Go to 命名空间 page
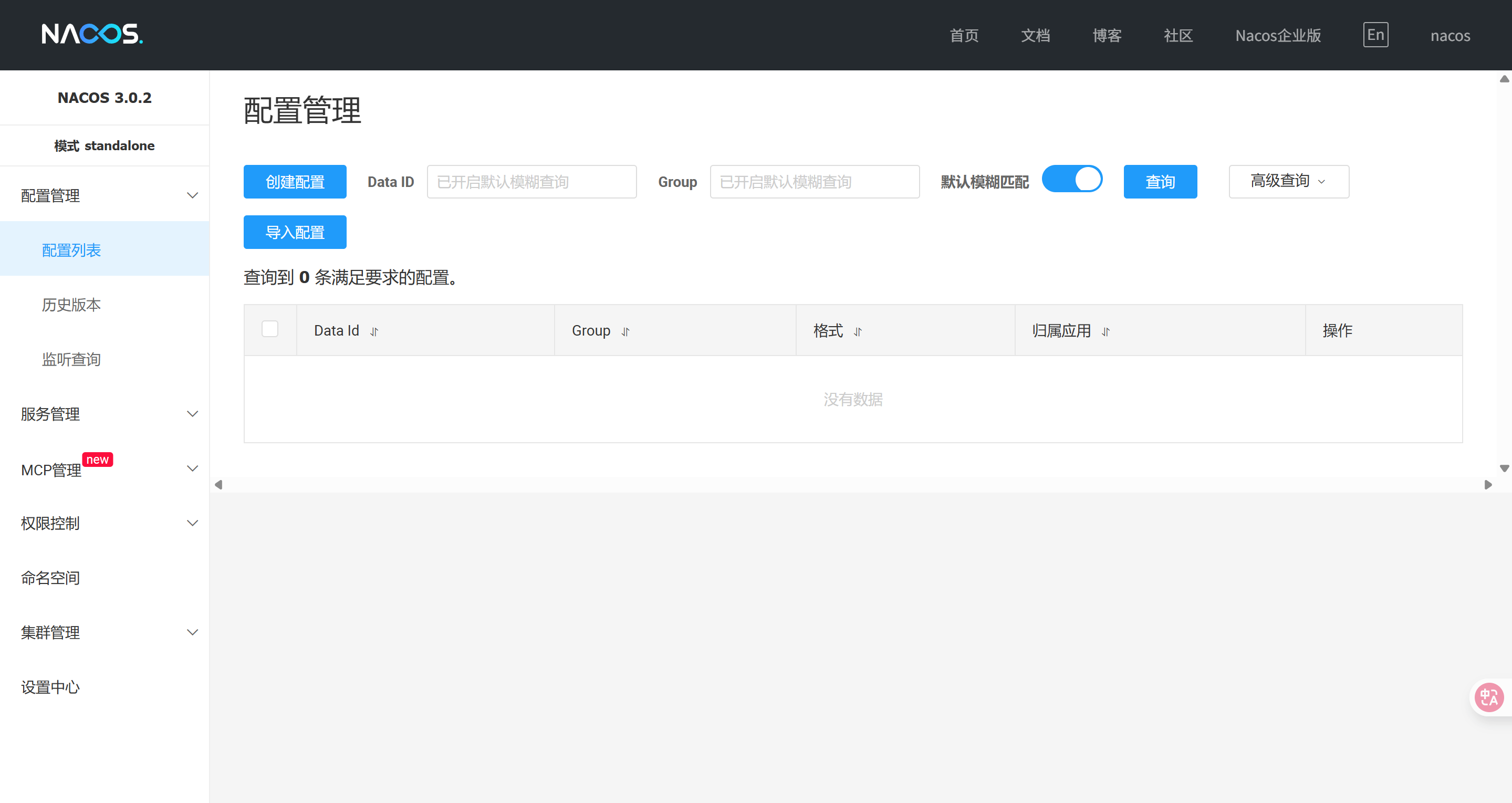The height and width of the screenshot is (803, 1512). pyautogui.click(x=105, y=578)
